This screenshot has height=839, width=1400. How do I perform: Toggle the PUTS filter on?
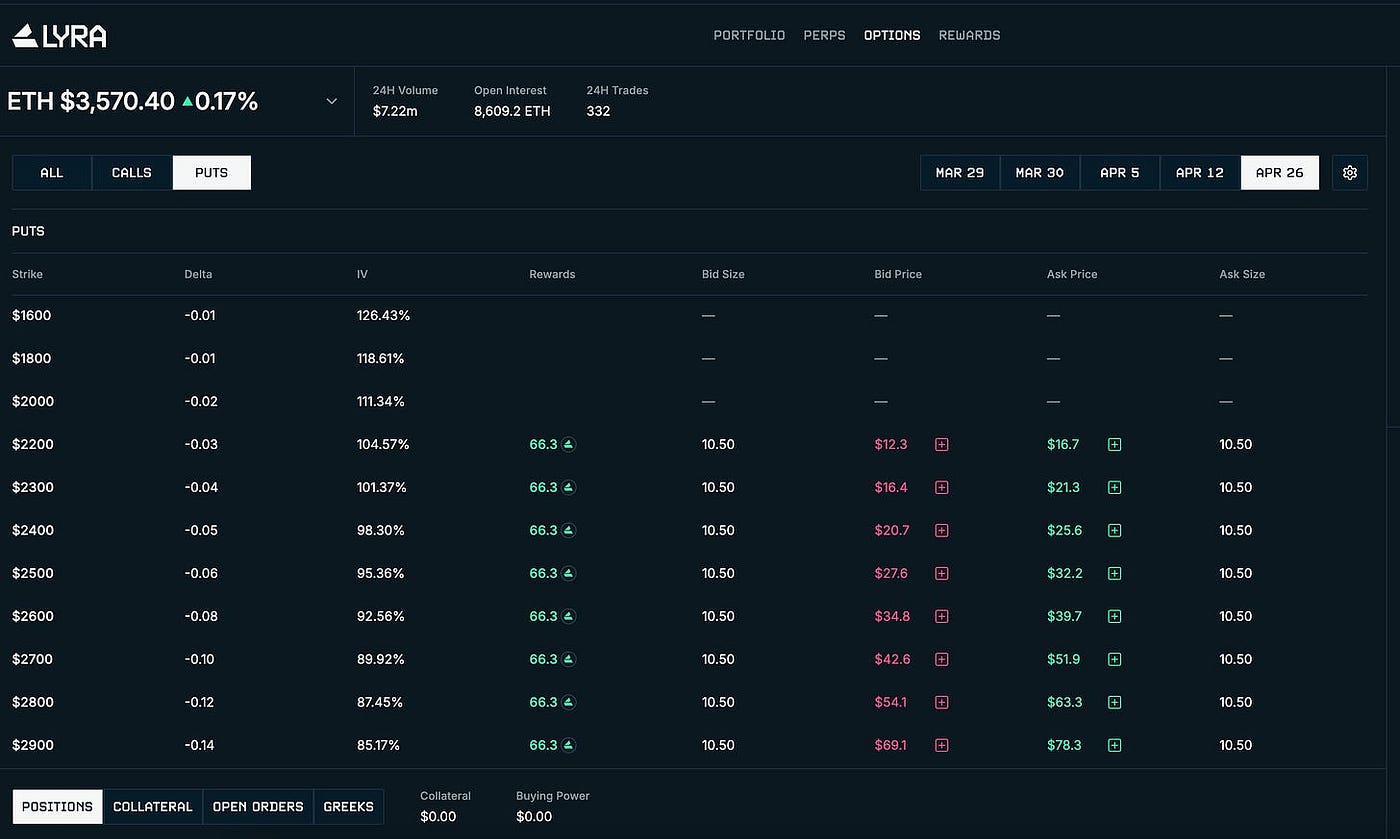pos(211,172)
